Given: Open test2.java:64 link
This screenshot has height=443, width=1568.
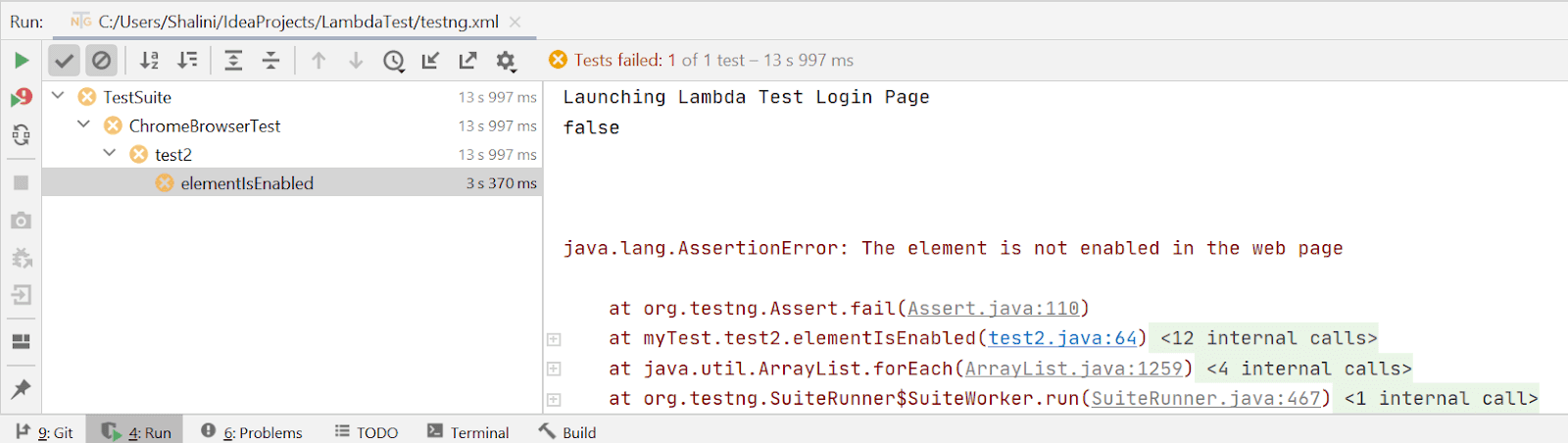Looking at the screenshot, I should [x=1062, y=338].
